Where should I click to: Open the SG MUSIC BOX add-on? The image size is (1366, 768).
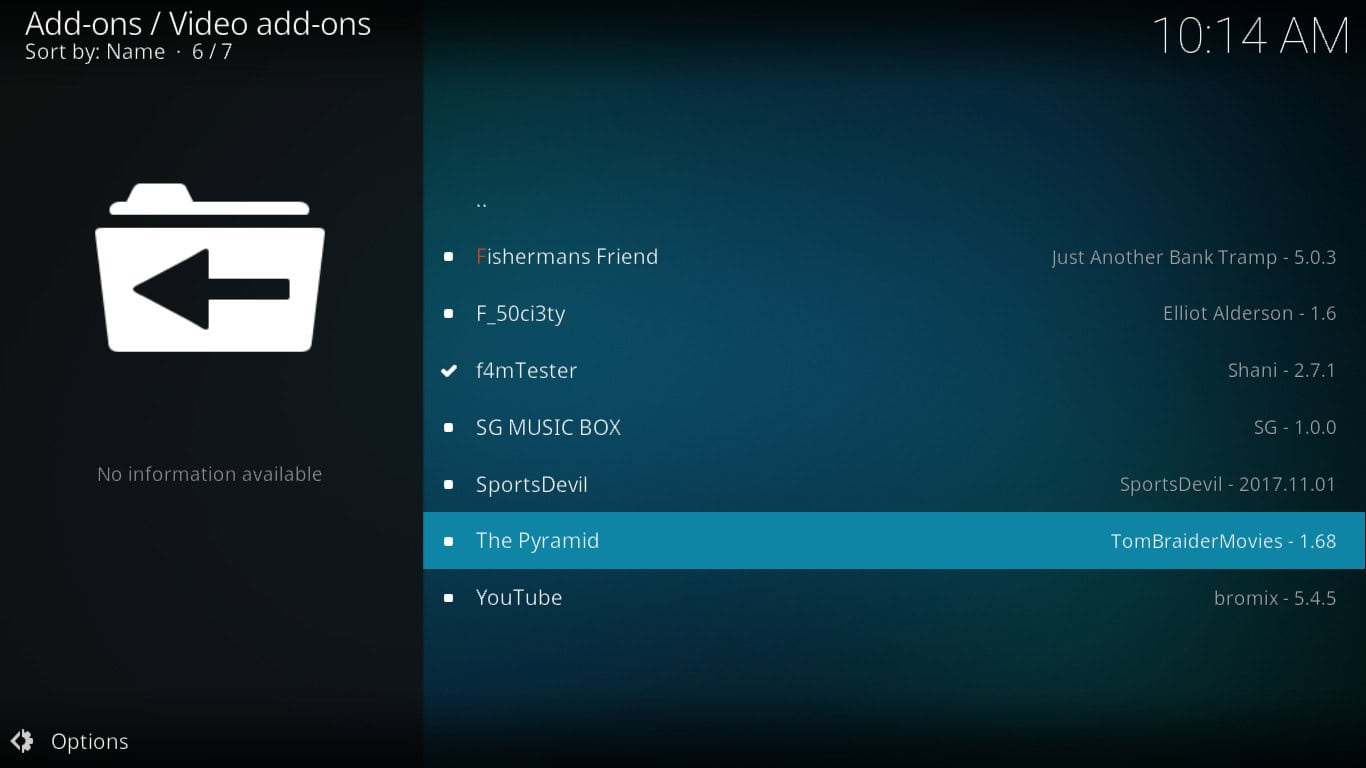[x=894, y=427]
